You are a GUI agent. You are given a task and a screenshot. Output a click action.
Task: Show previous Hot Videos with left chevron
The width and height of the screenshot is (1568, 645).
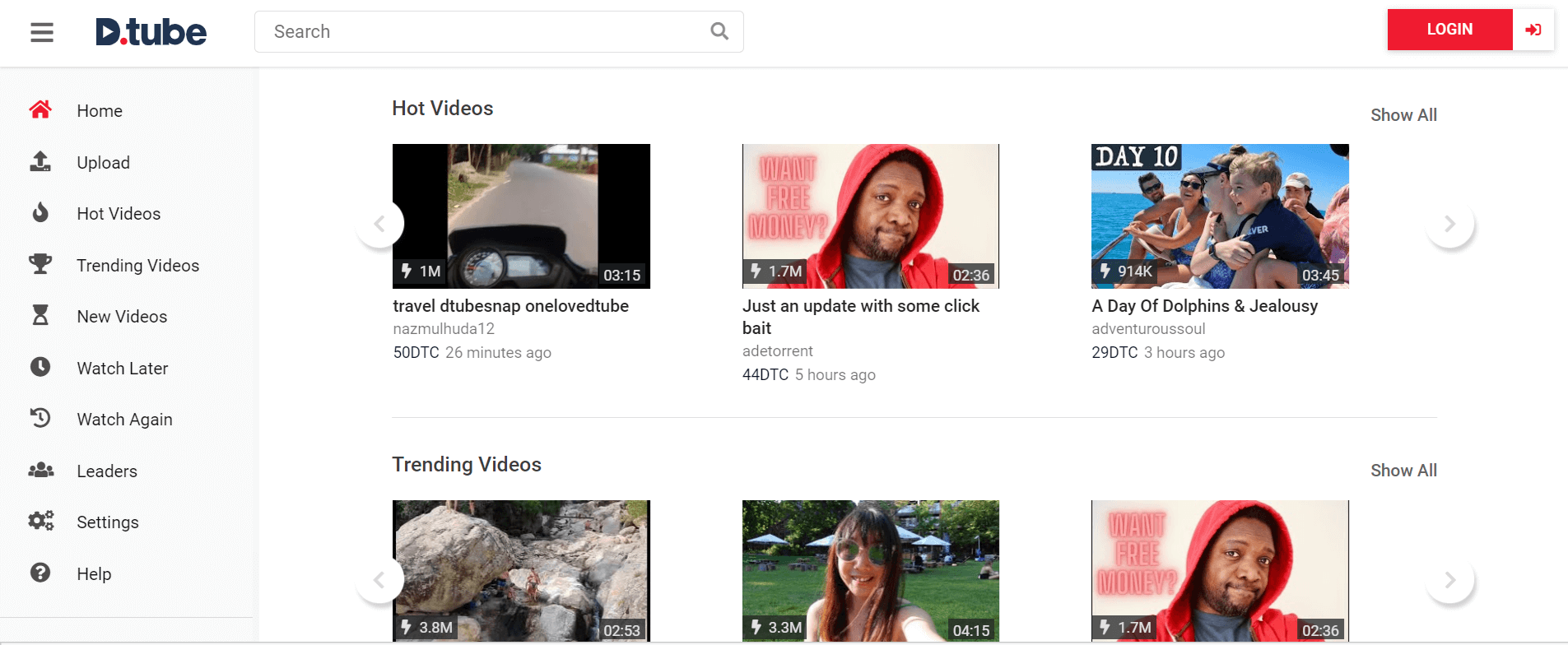coord(379,224)
